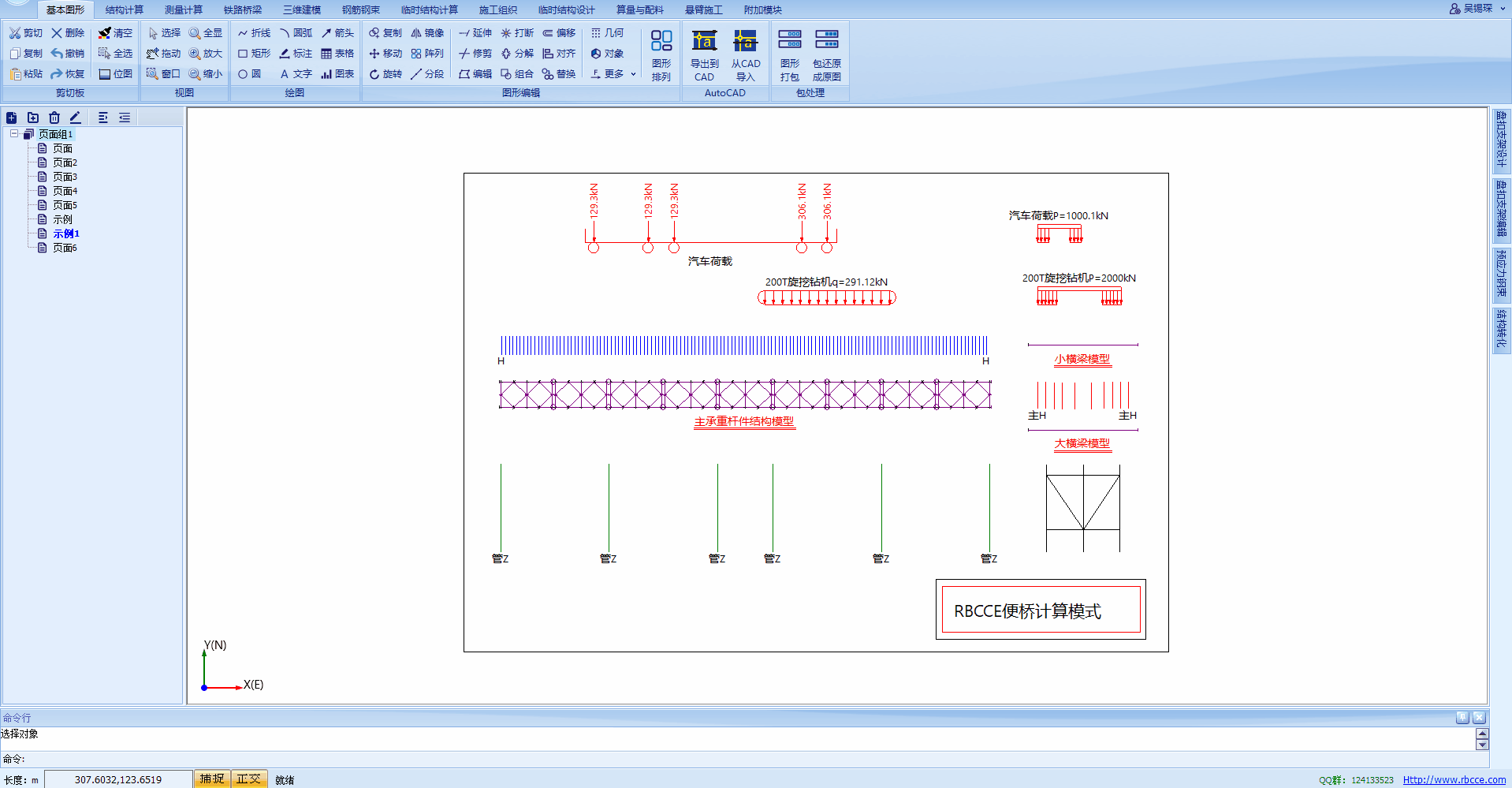
Task: Switch to the 三维建模 ribbon tab
Action: [302, 9]
